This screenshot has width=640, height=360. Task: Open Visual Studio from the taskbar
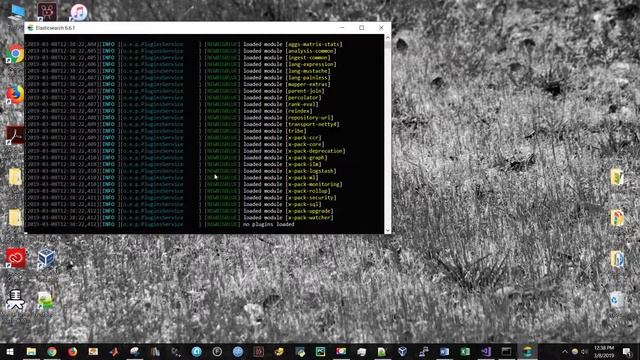point(486,351)
